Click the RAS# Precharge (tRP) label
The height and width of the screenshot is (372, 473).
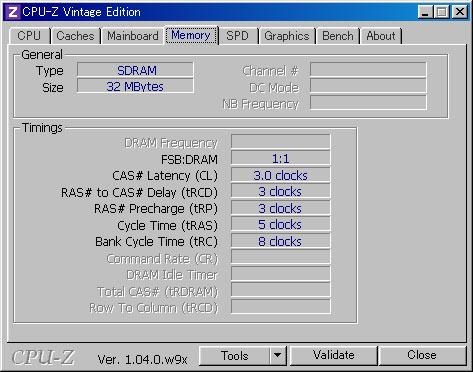click(156, 209)
